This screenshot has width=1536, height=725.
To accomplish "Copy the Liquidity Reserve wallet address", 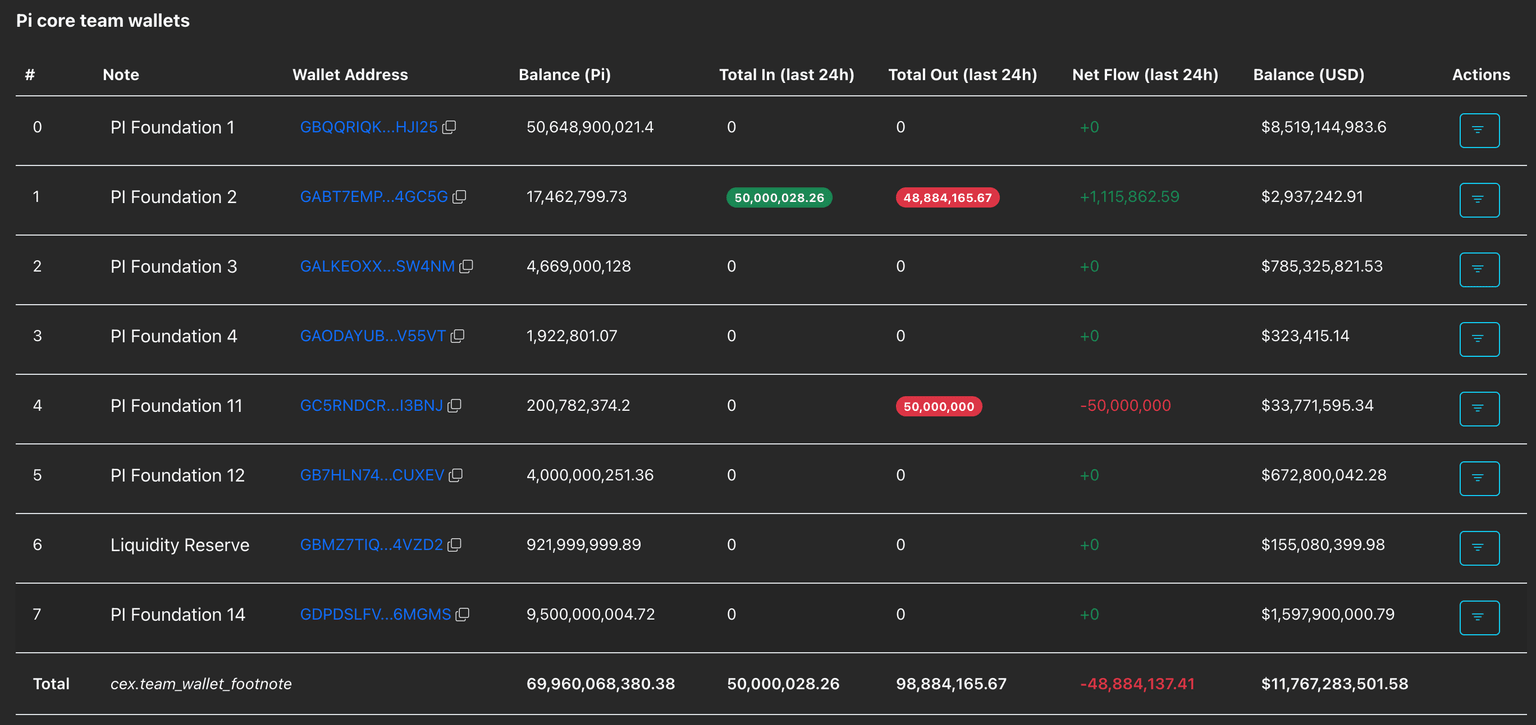I will click(x=454, y=545).
